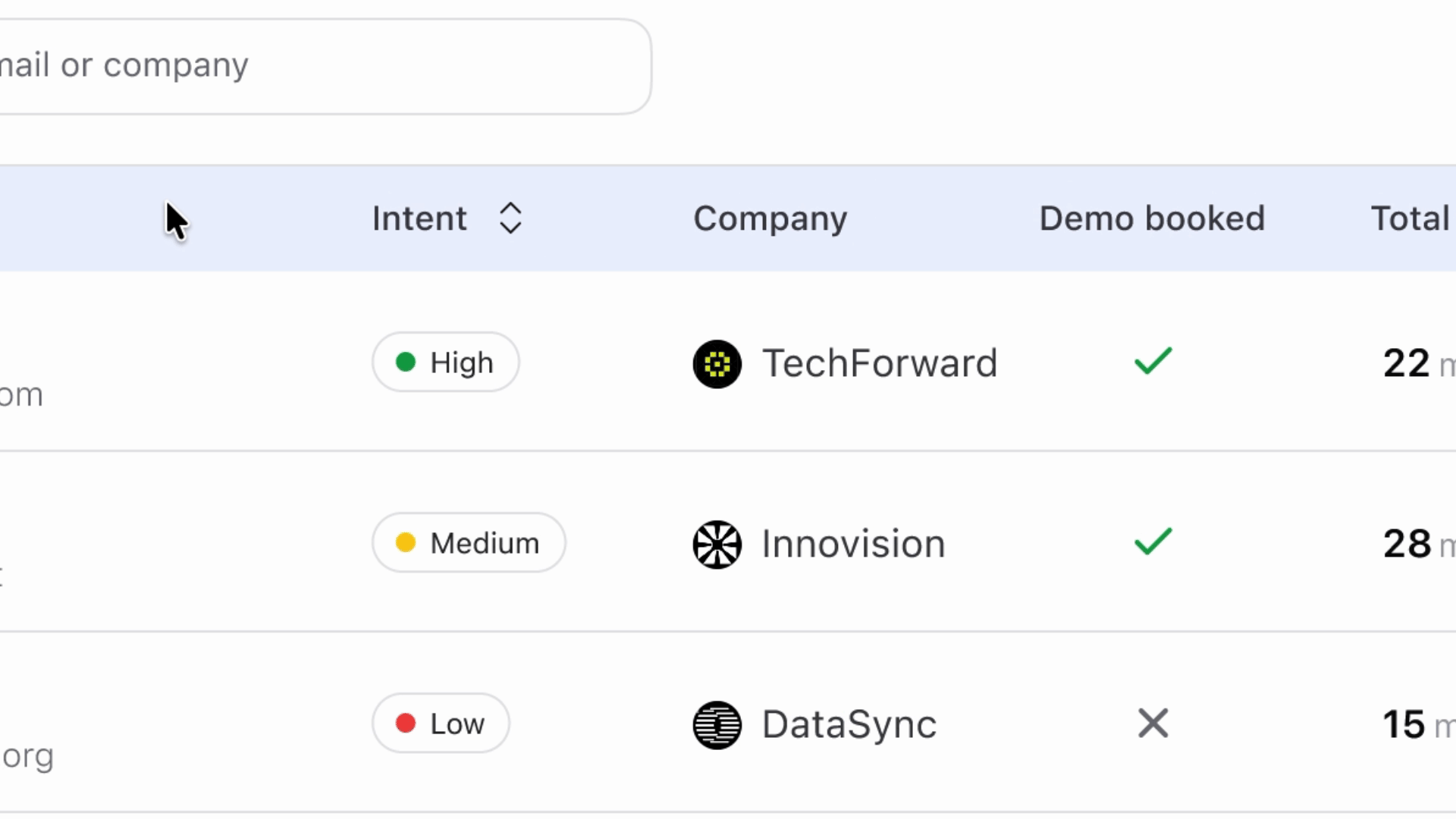This screenshot has width=1456, height=819.
Task: Select the Medium intent badge
Action: tap(469, 543)
